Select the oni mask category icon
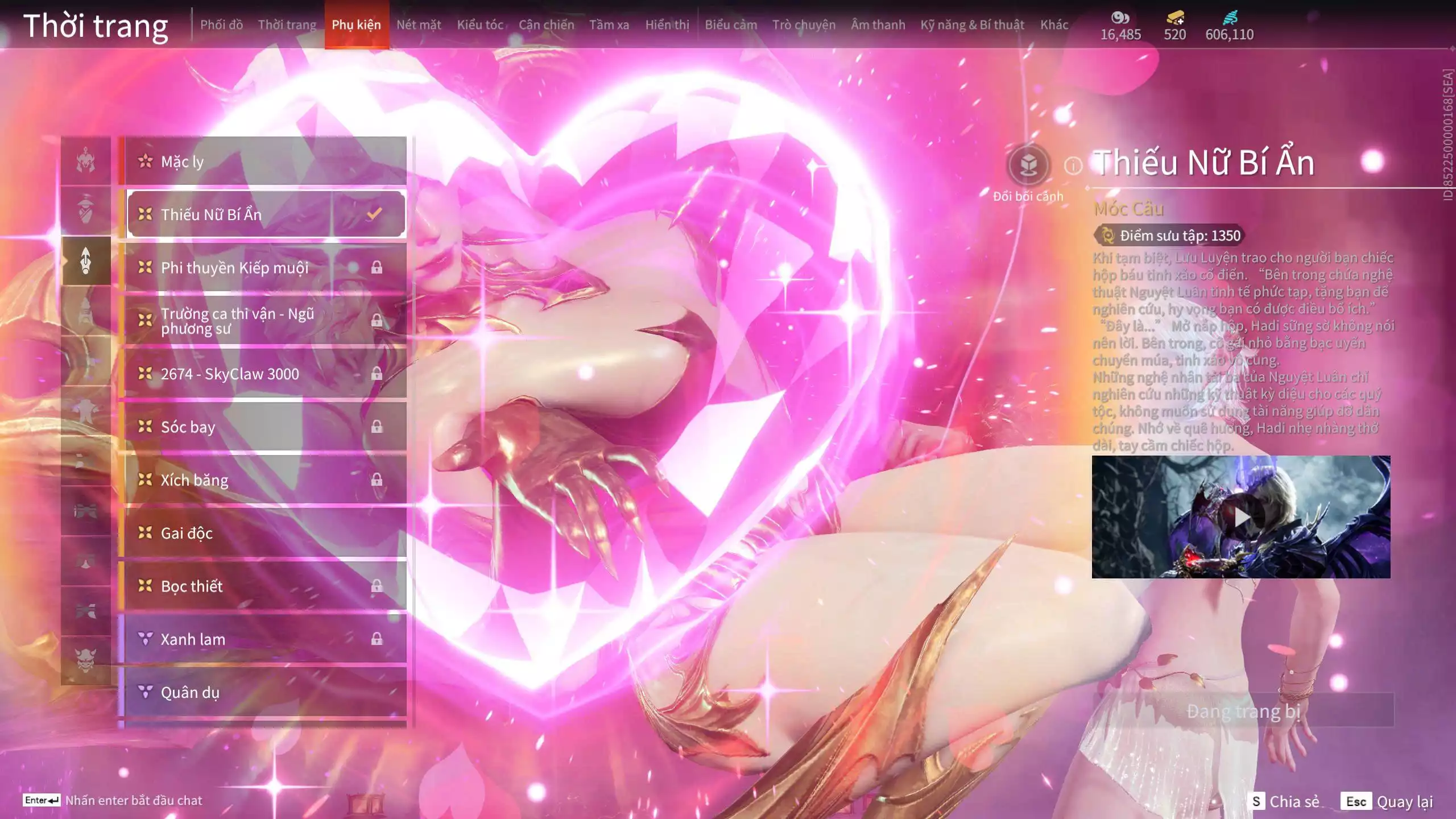 pos(86,660)
